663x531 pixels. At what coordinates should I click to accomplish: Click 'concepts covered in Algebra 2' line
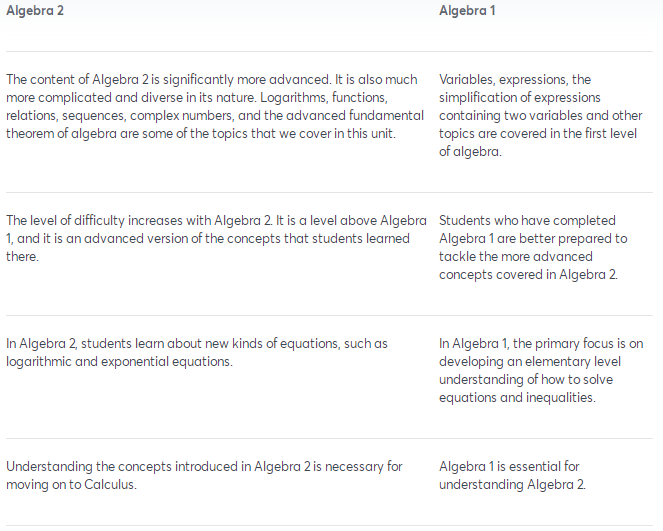click(528, 275)
